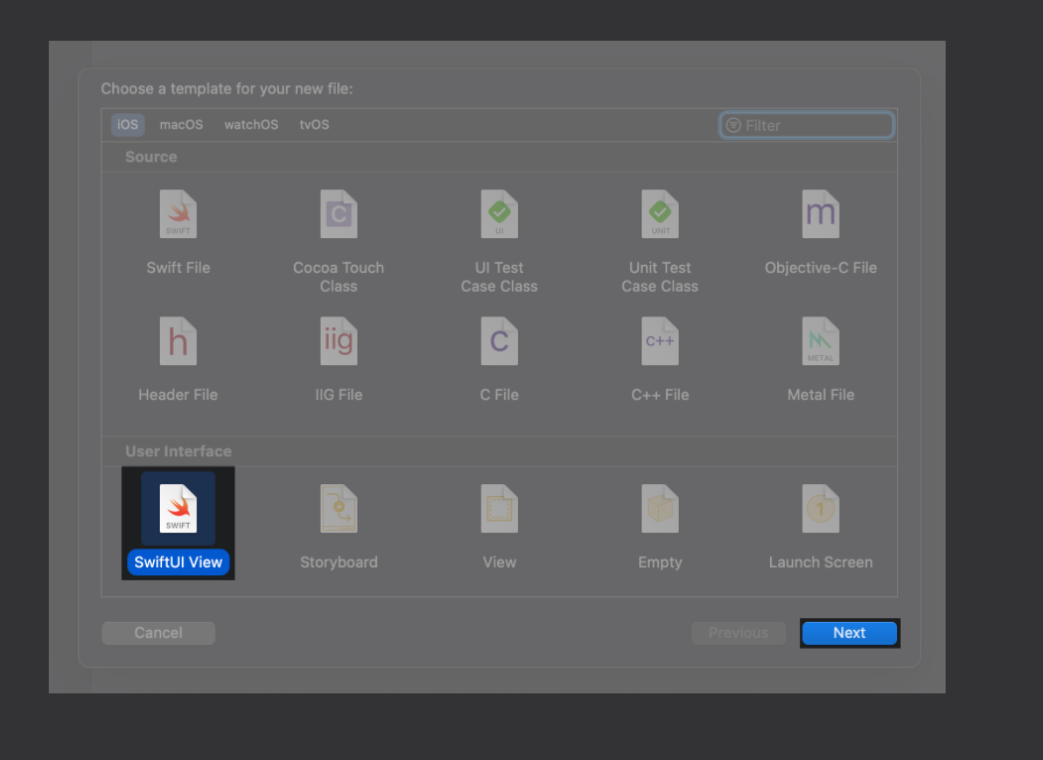Click the 'Choose a template for your new file:' text
1043x760 pixels.
(227, 88)
